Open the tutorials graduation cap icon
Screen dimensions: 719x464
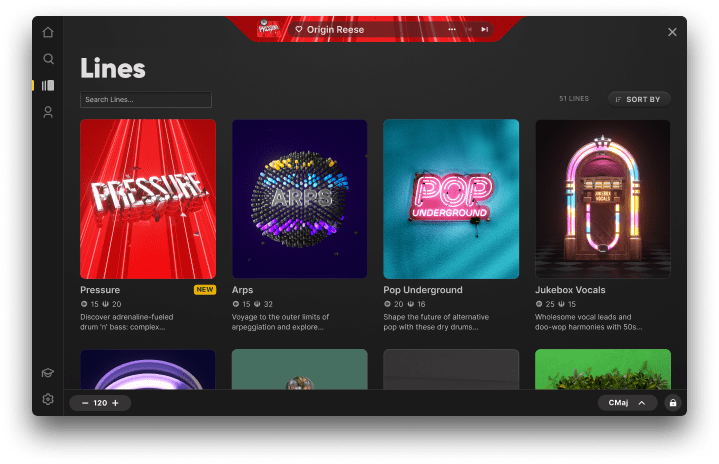pyautogui.click(x=48, y=373)
